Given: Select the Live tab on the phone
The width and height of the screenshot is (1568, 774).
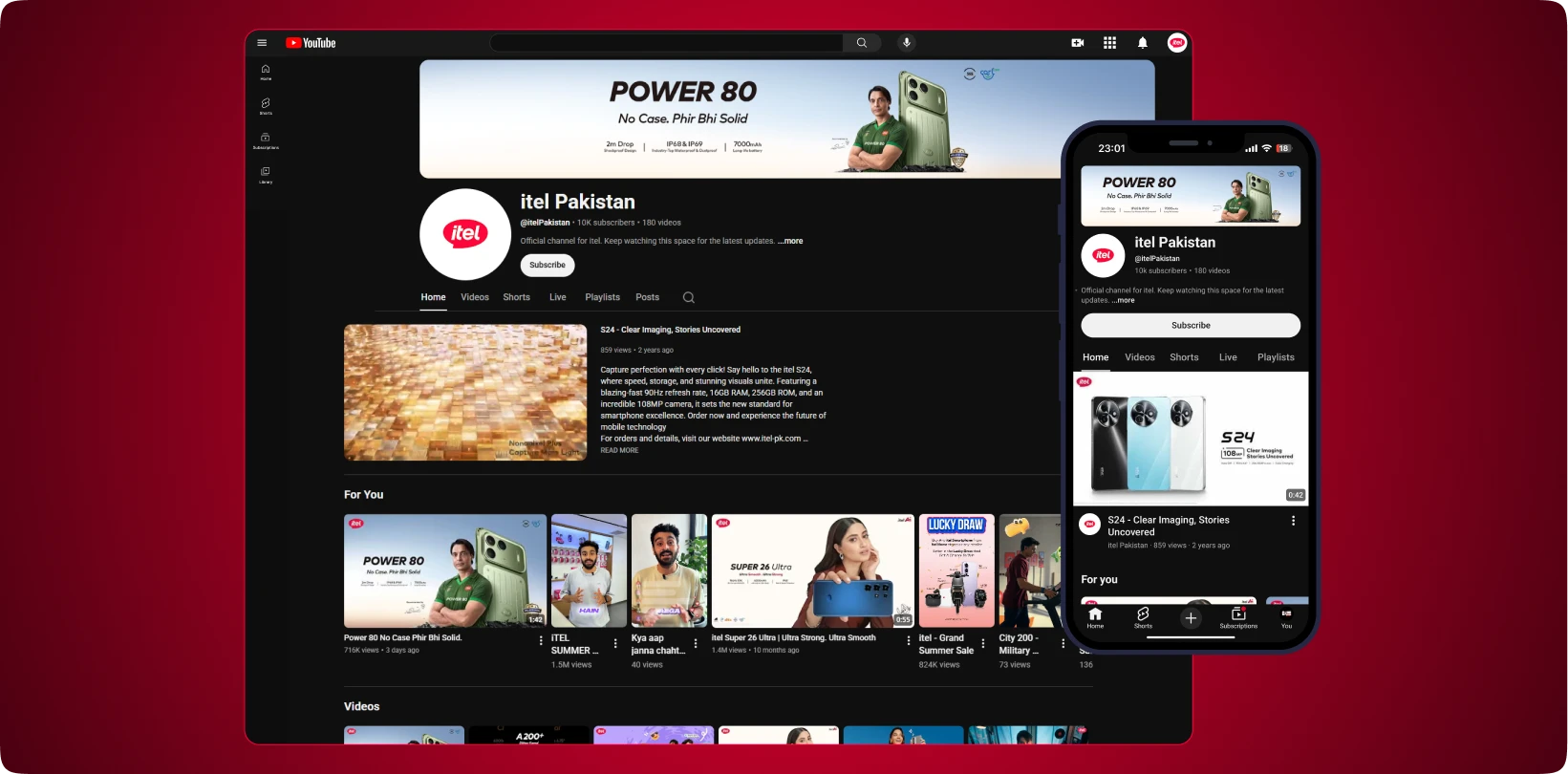Looking at the screenshot, I should [1228, 357].
